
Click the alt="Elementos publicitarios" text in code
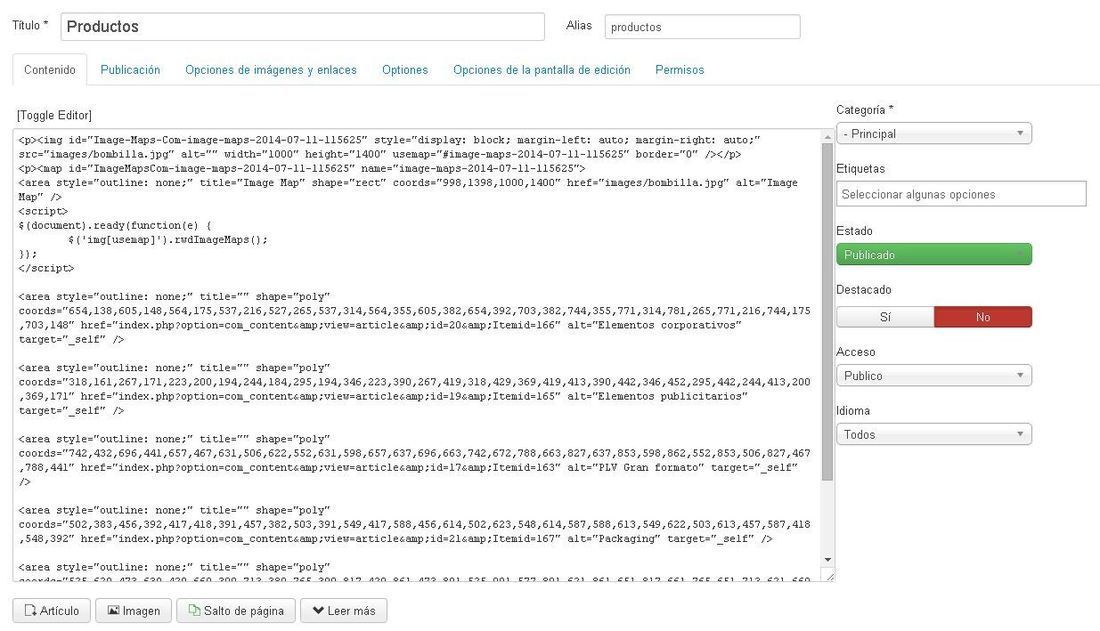click(657, 396)
